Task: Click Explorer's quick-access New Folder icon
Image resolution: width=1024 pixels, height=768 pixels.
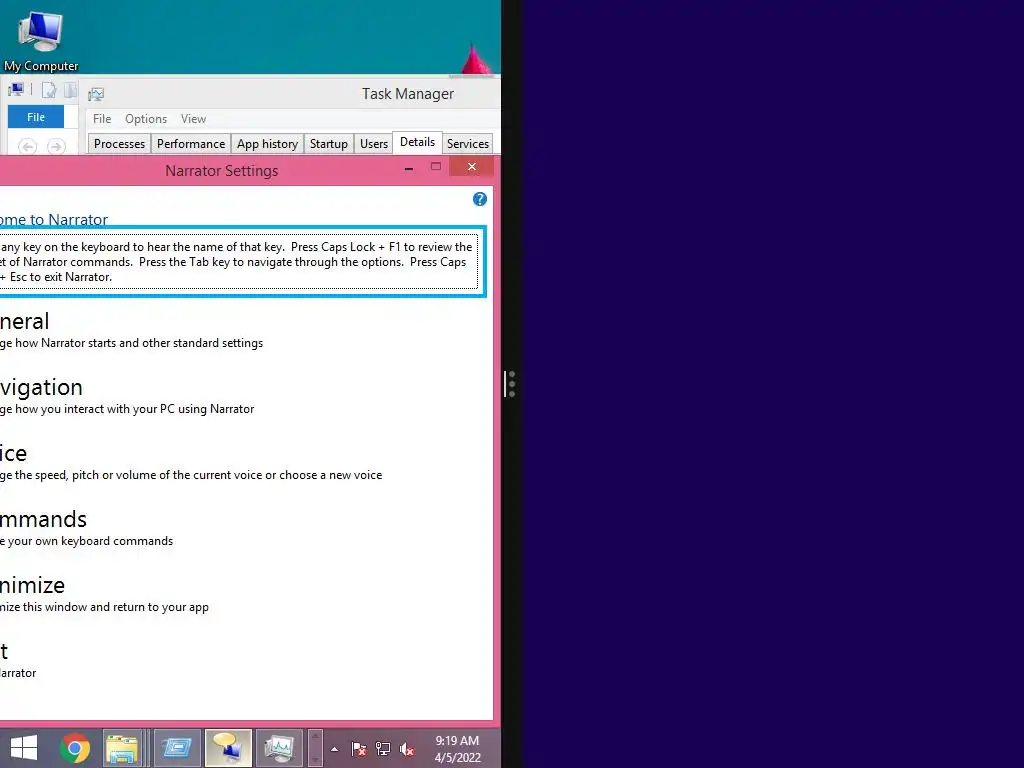Action: (71, 89)
